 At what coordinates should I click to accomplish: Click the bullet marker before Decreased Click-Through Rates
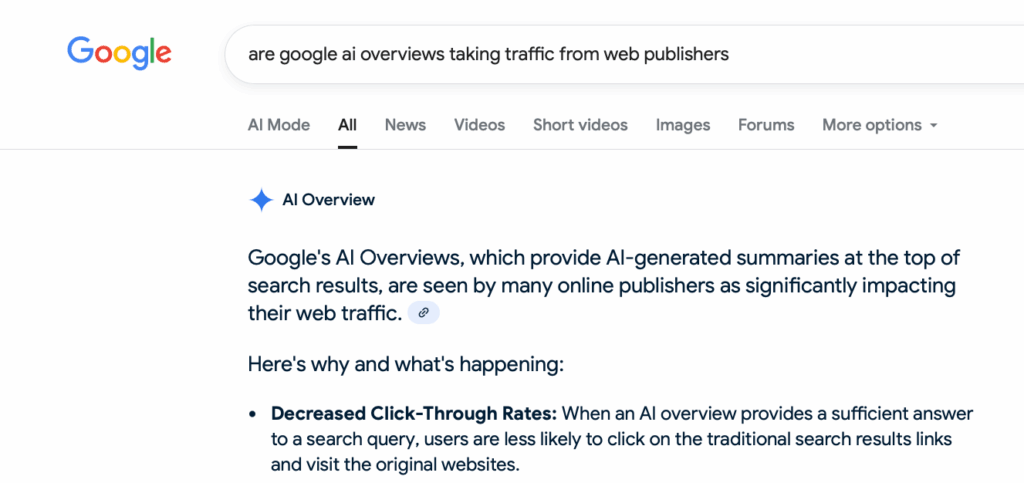tap(254, 414)
